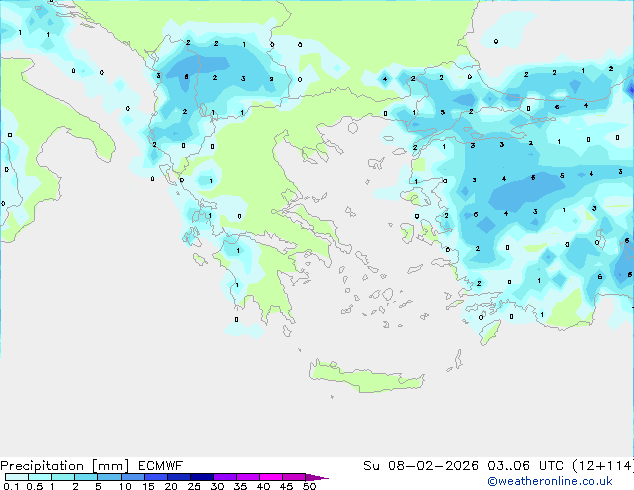
Task: Click the legend label '0.1'
Action: click(11, 486)
